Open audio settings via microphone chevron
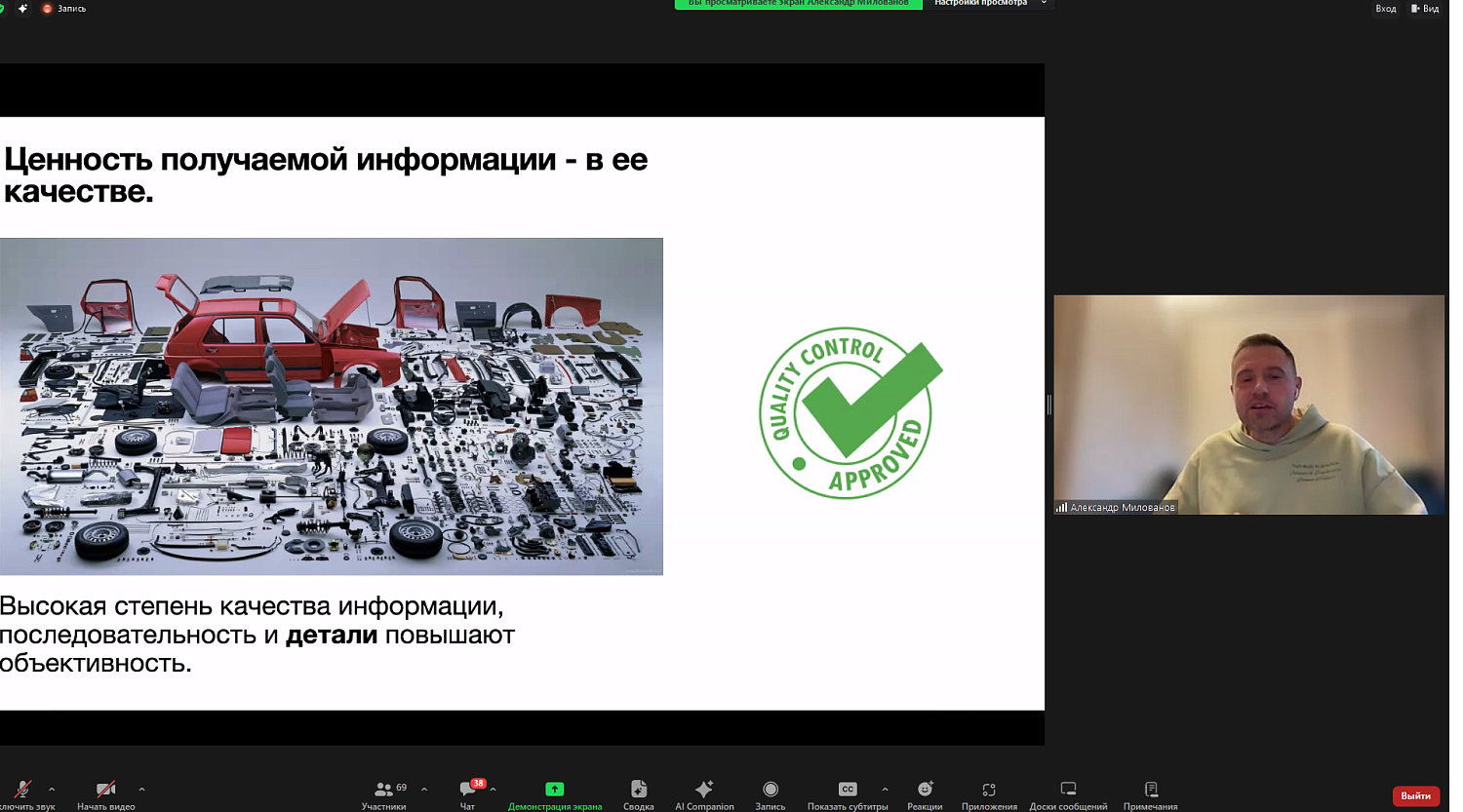Viewport: 1463px width, 812px height. pos(51,790)
